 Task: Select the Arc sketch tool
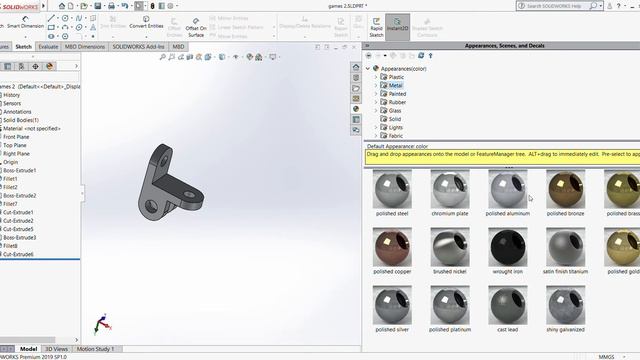(x=65, y=27)
